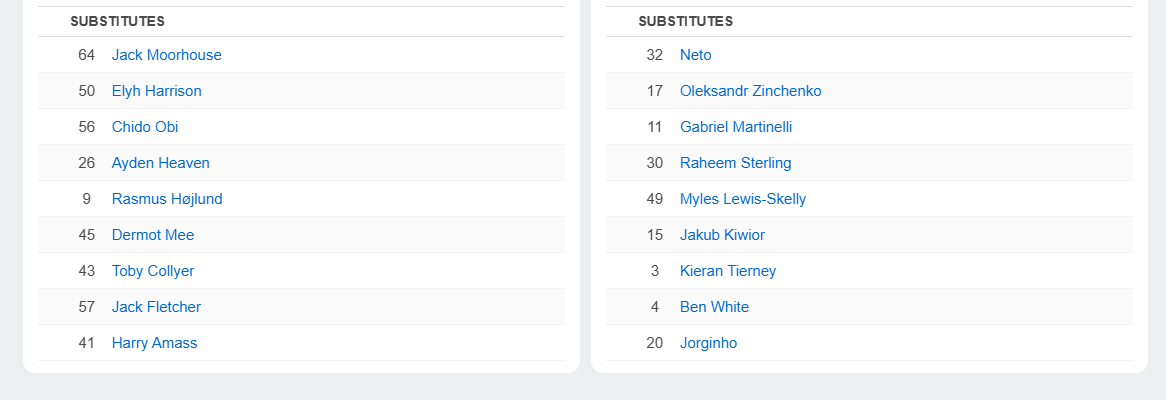The image size is (1166, 400).
Task: Select Myles Lewis-Skelly from substitutes
Action: click(742, 199)
